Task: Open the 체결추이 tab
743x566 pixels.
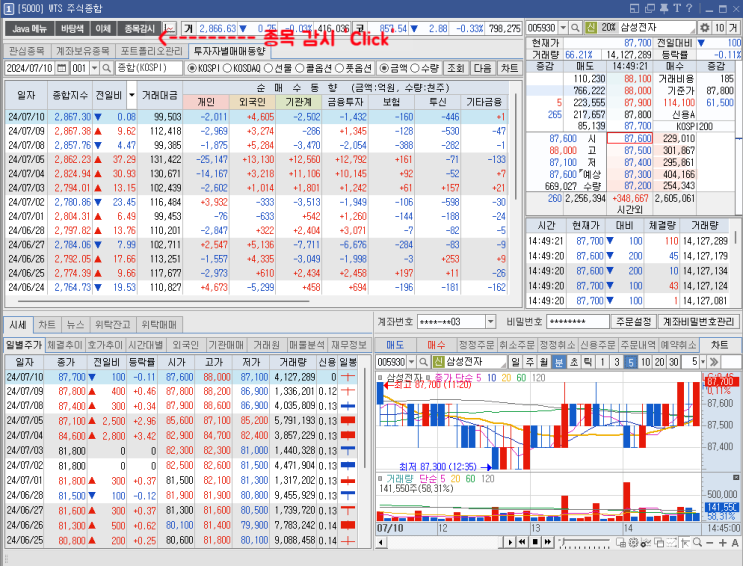Action: pos(65,345)
